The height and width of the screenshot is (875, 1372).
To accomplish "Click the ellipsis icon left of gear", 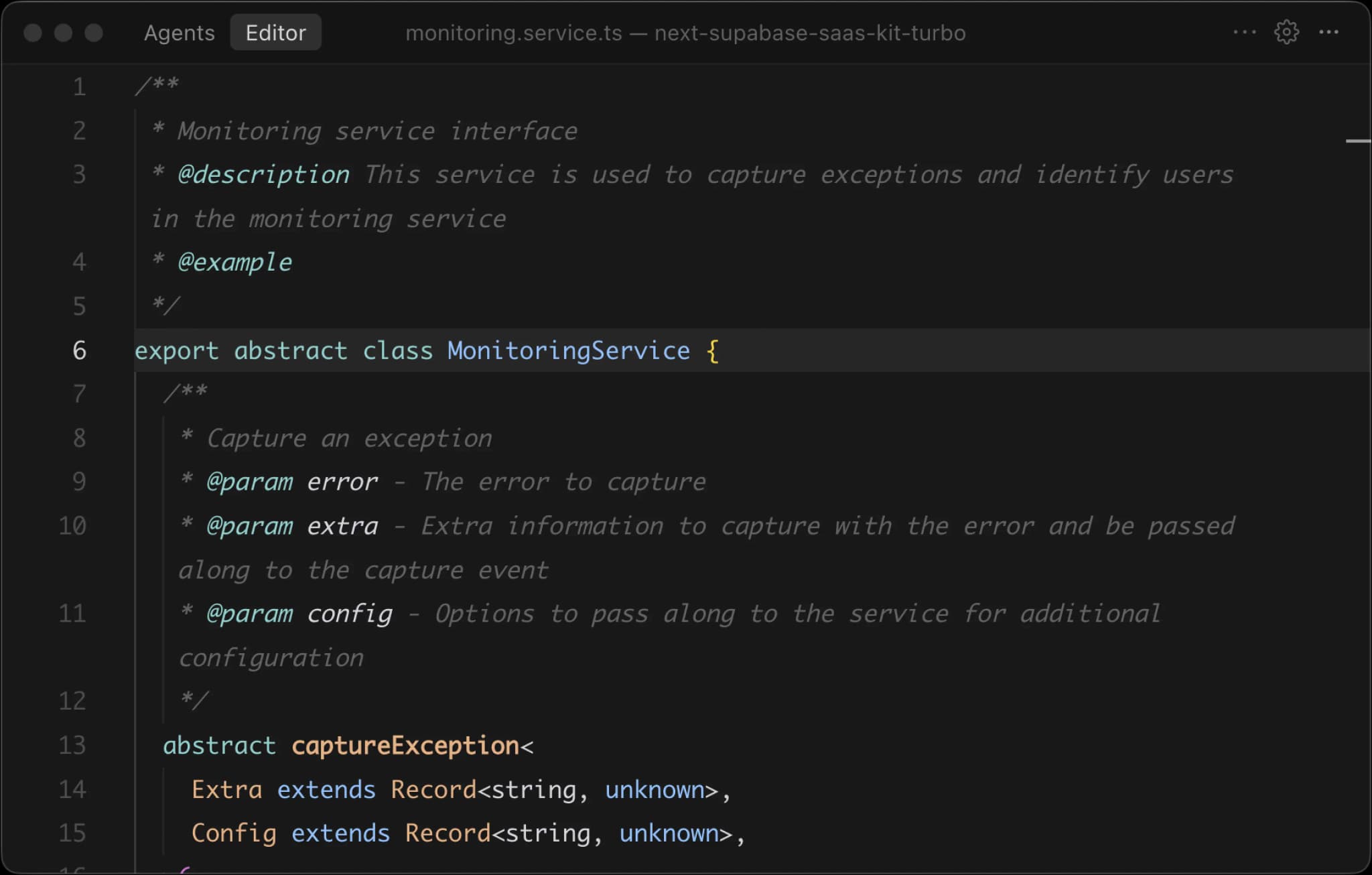I will (x=1244, y=32).
